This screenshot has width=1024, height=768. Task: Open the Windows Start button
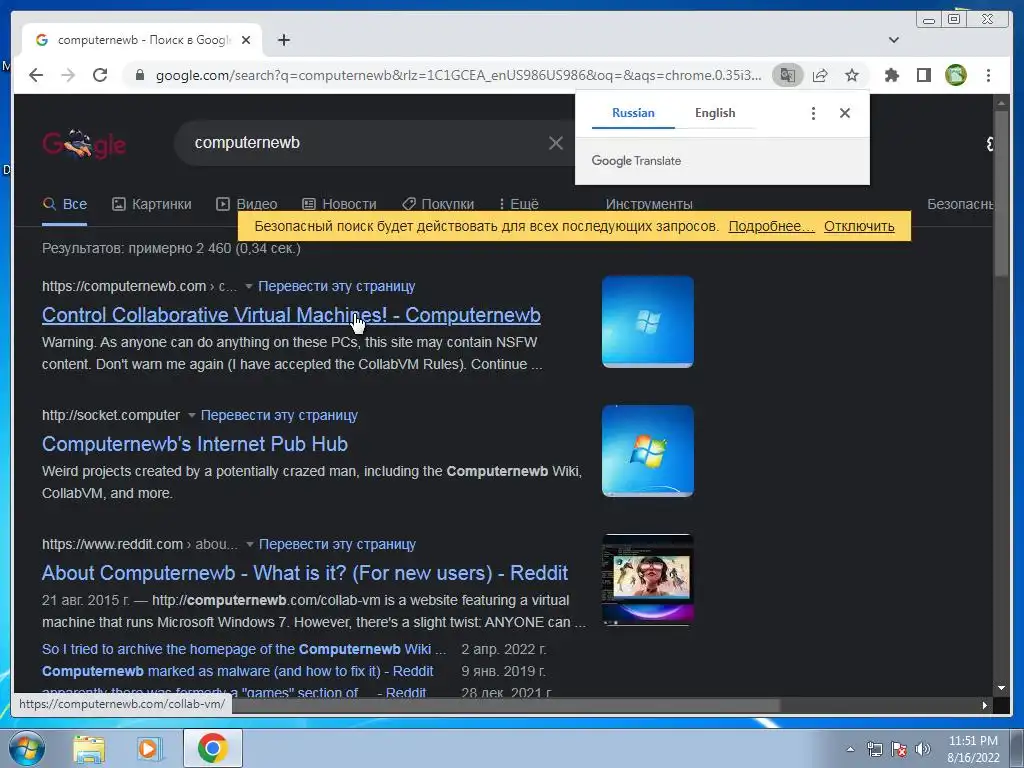pos(26,748)
